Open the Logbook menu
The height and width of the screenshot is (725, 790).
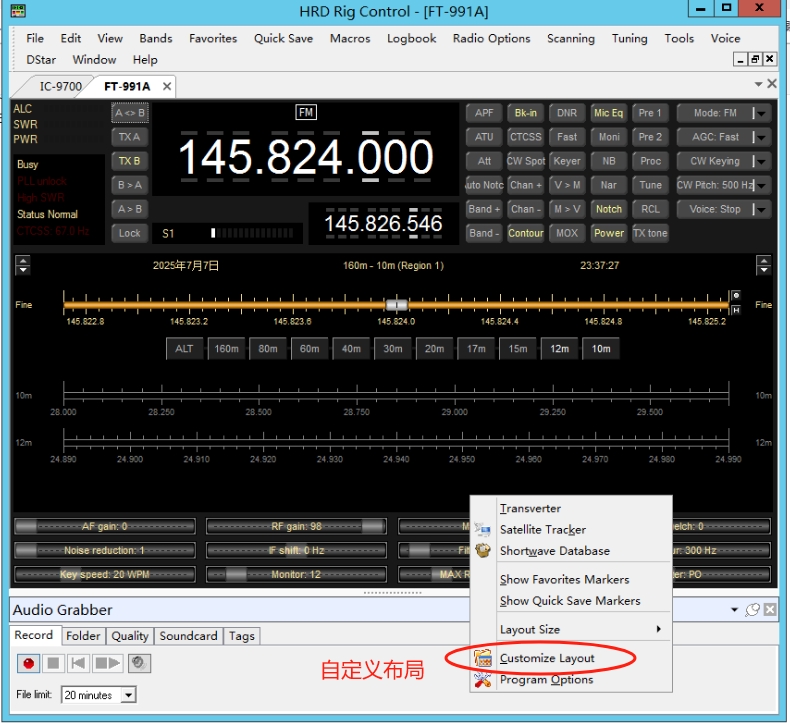411,38
